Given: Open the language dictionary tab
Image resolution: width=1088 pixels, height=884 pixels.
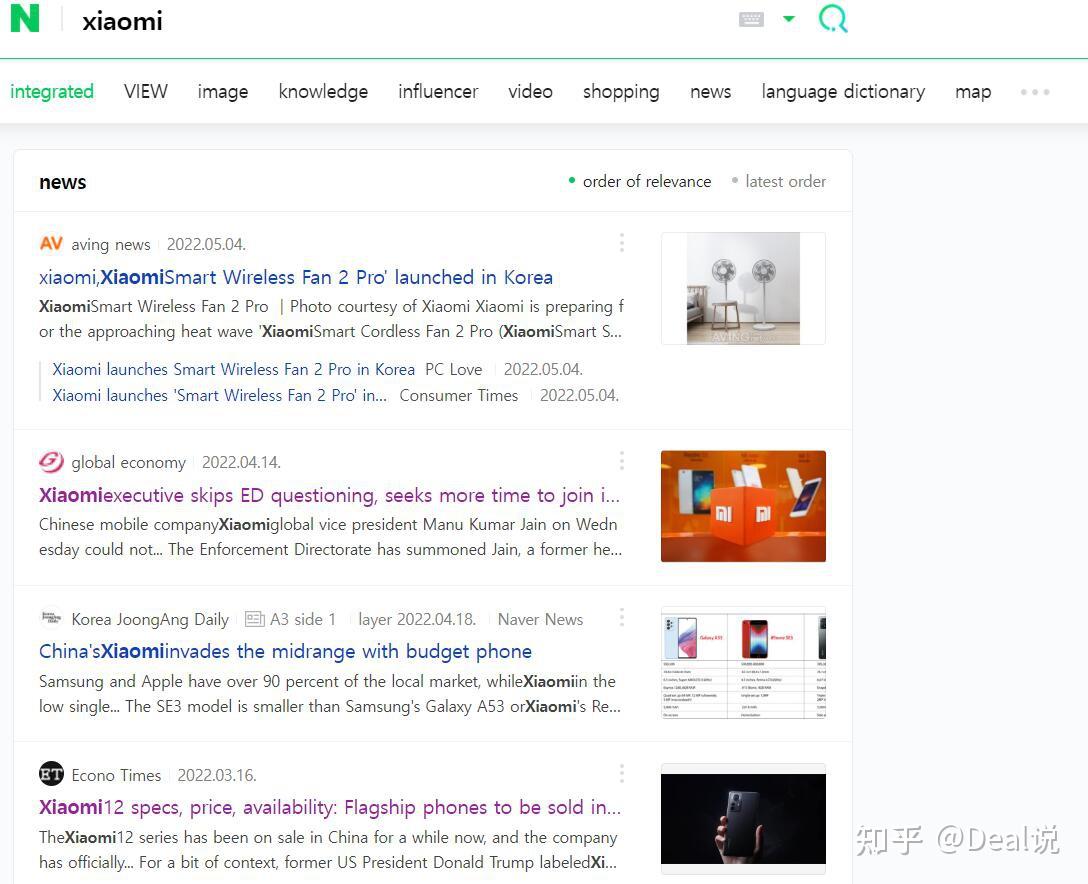Looking at the screenshot, I should pos(843,92).
